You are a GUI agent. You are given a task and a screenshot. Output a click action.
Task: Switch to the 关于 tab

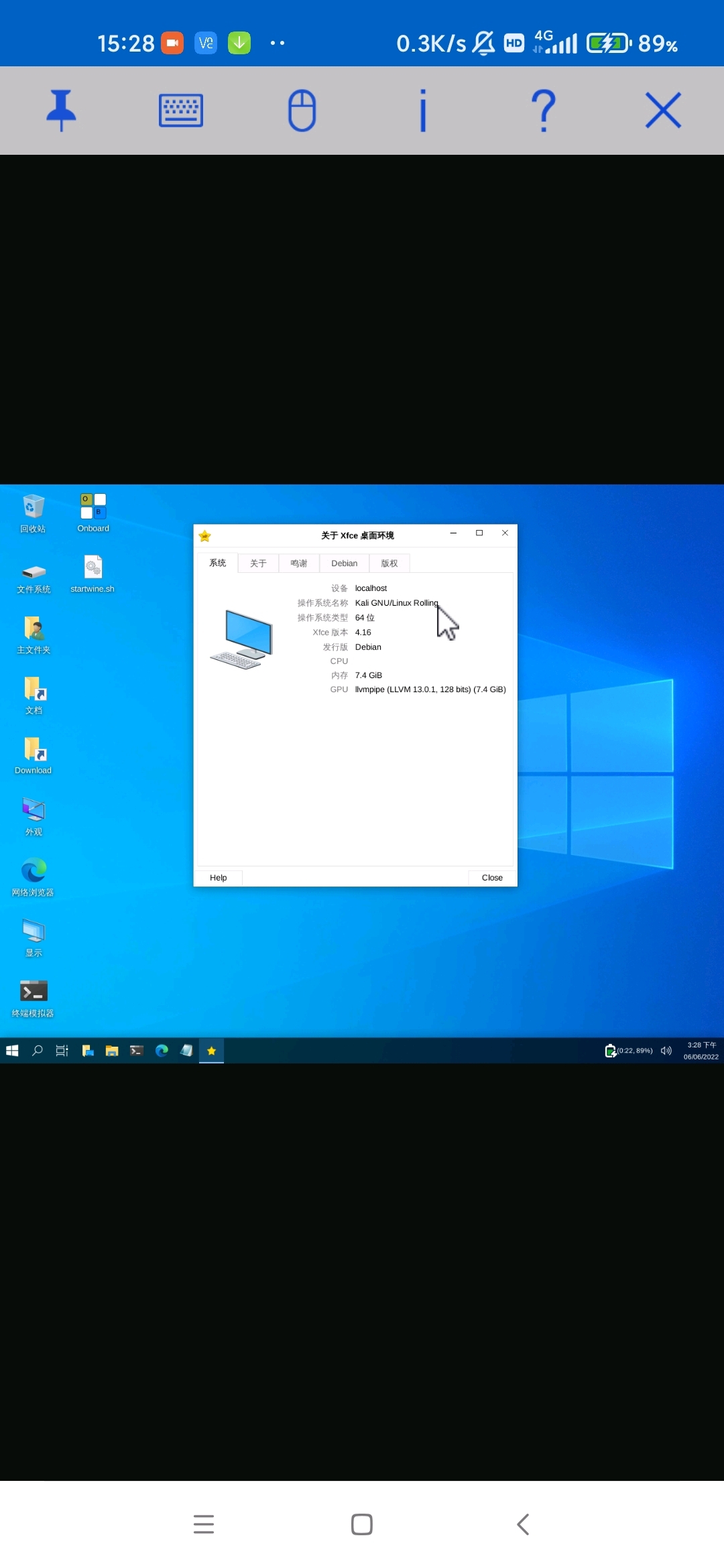click(x=258, y=564)
